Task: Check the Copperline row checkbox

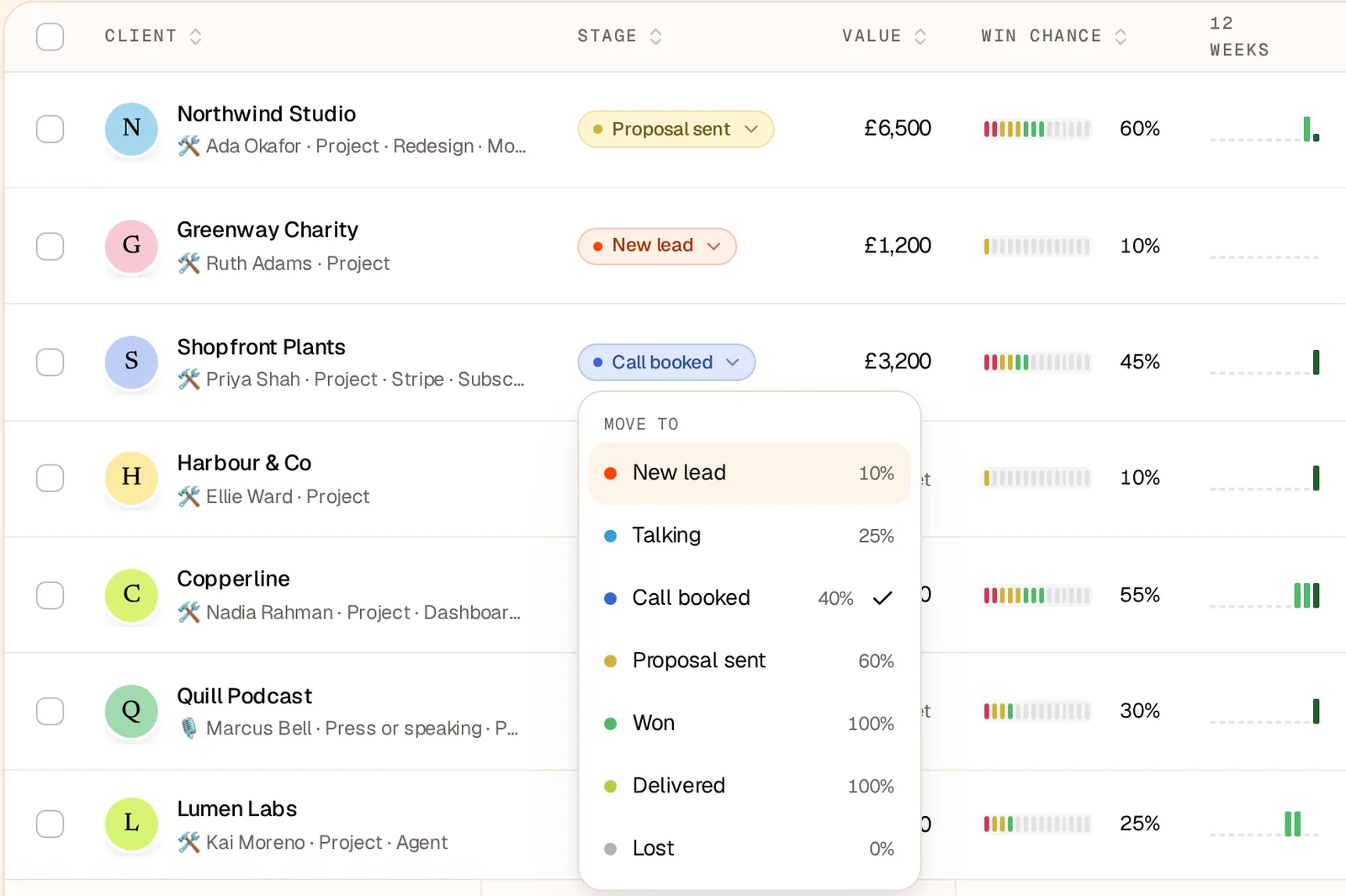Action: [x=50, y=594]
